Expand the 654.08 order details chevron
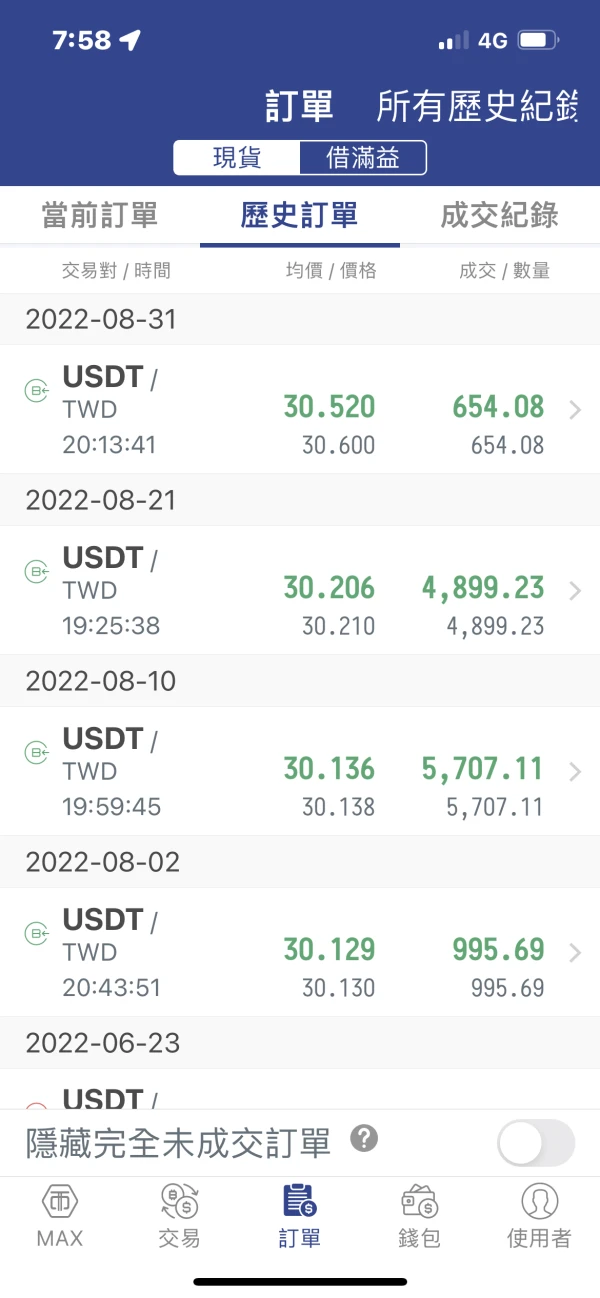 575,410
